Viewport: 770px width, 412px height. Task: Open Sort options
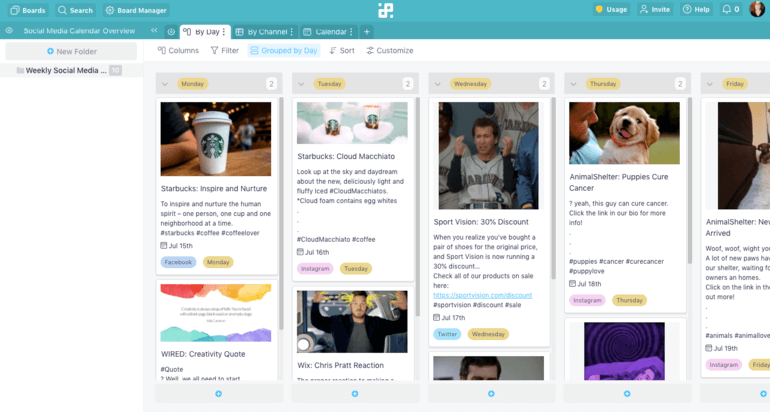tap(342, 51)
